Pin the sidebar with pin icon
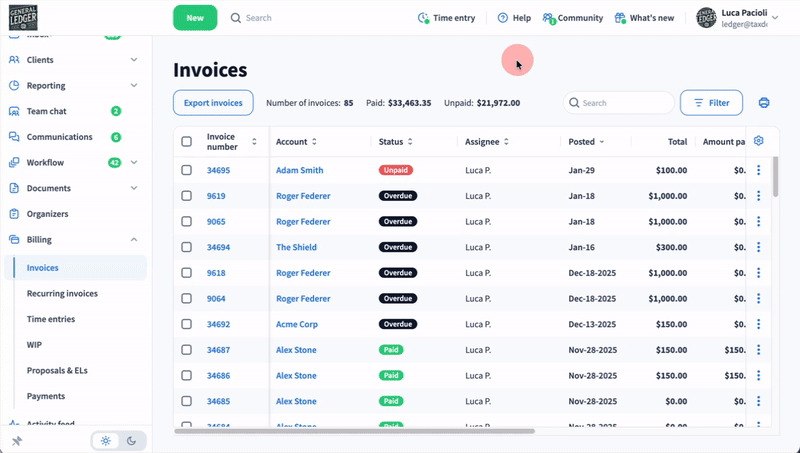This screenshot has width=800, height=453. (x=16, y=440)
